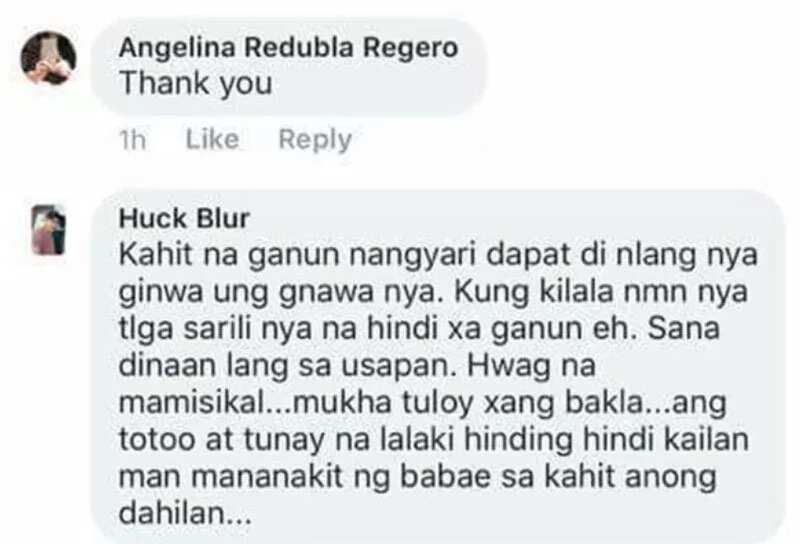
Task: Click Huck Blur's long comment bubble
Action: 438,366
